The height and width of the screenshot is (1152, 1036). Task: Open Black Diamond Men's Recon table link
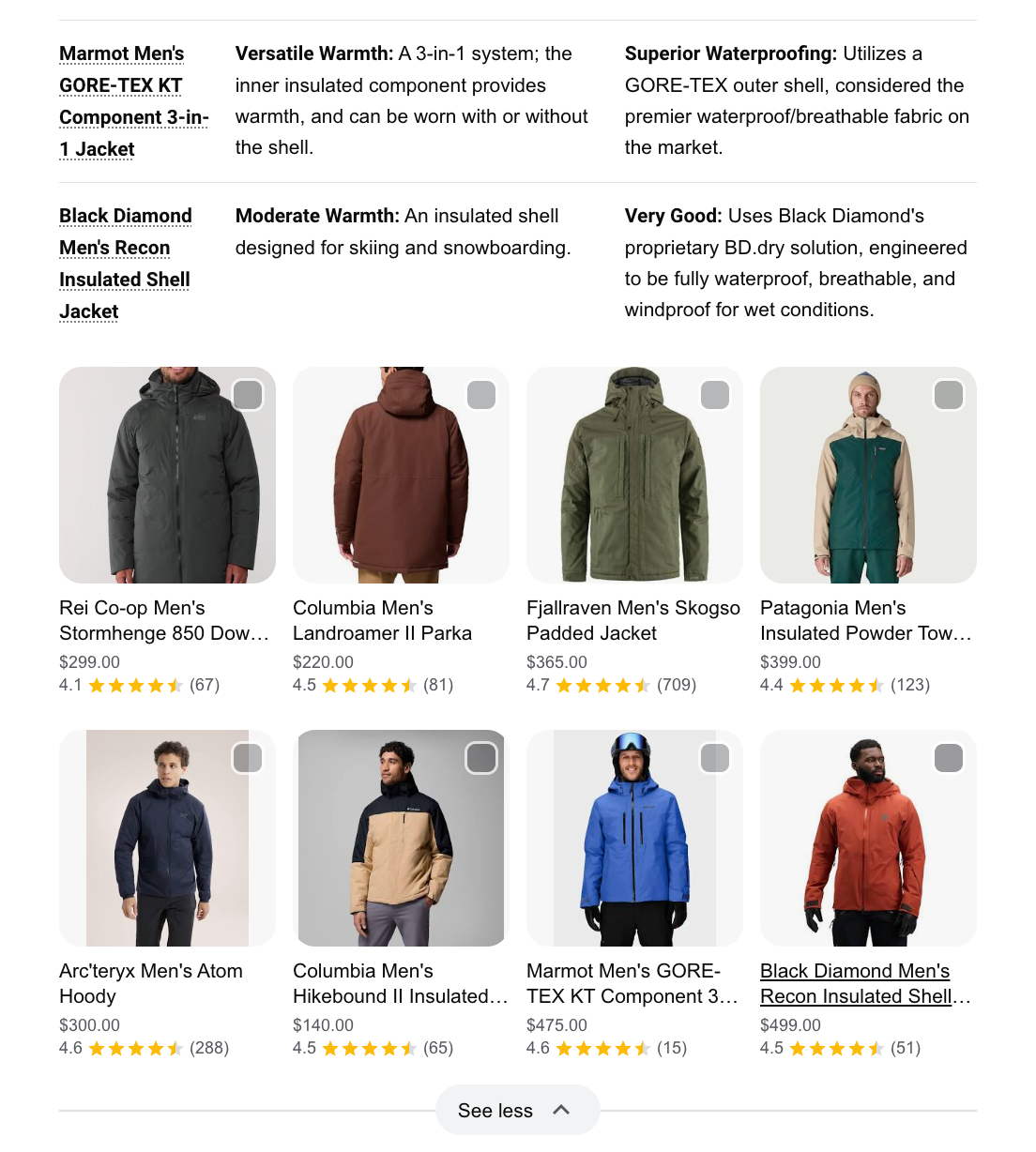click(125, 264)
